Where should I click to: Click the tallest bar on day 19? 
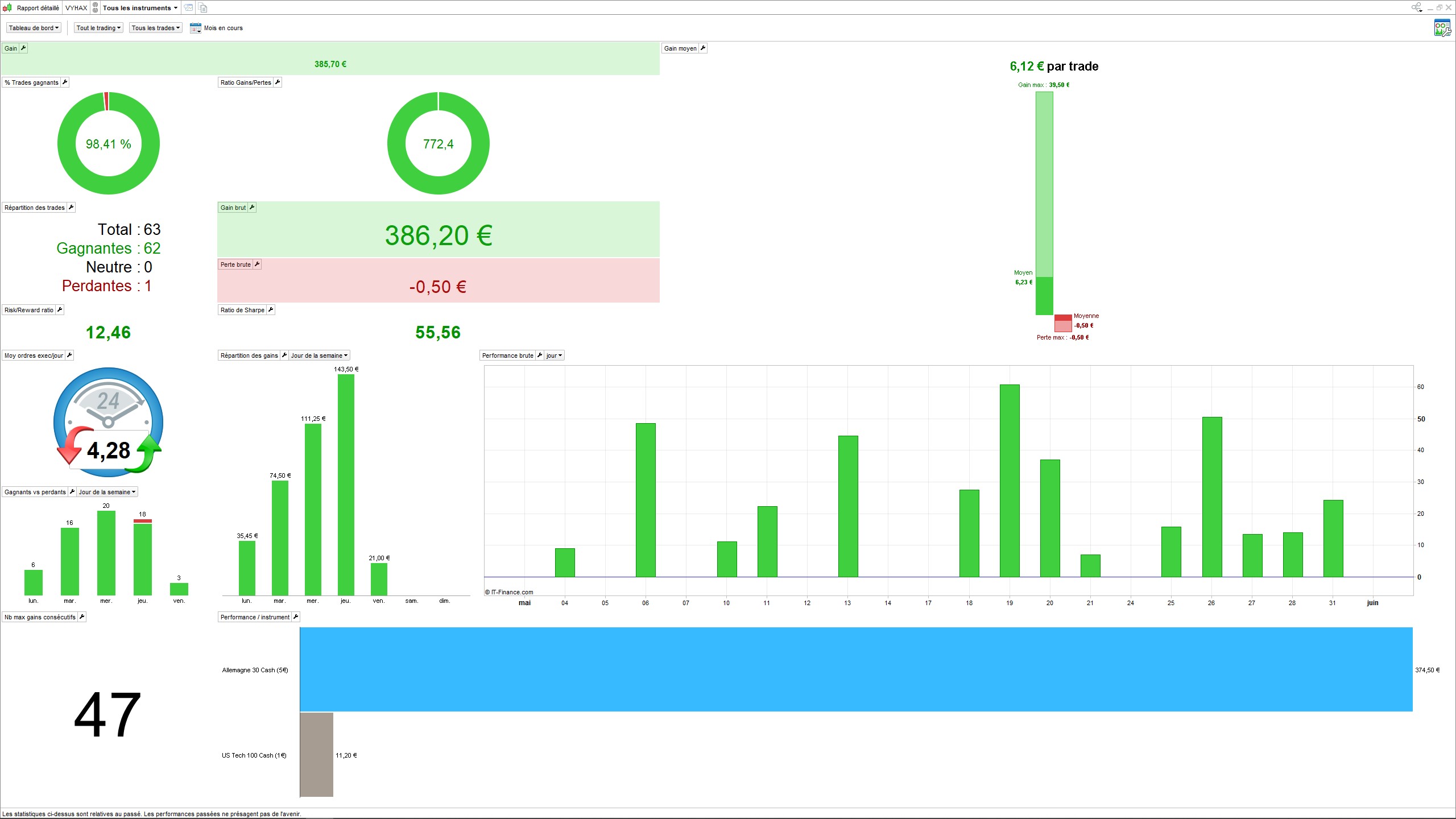(1010, 481)
